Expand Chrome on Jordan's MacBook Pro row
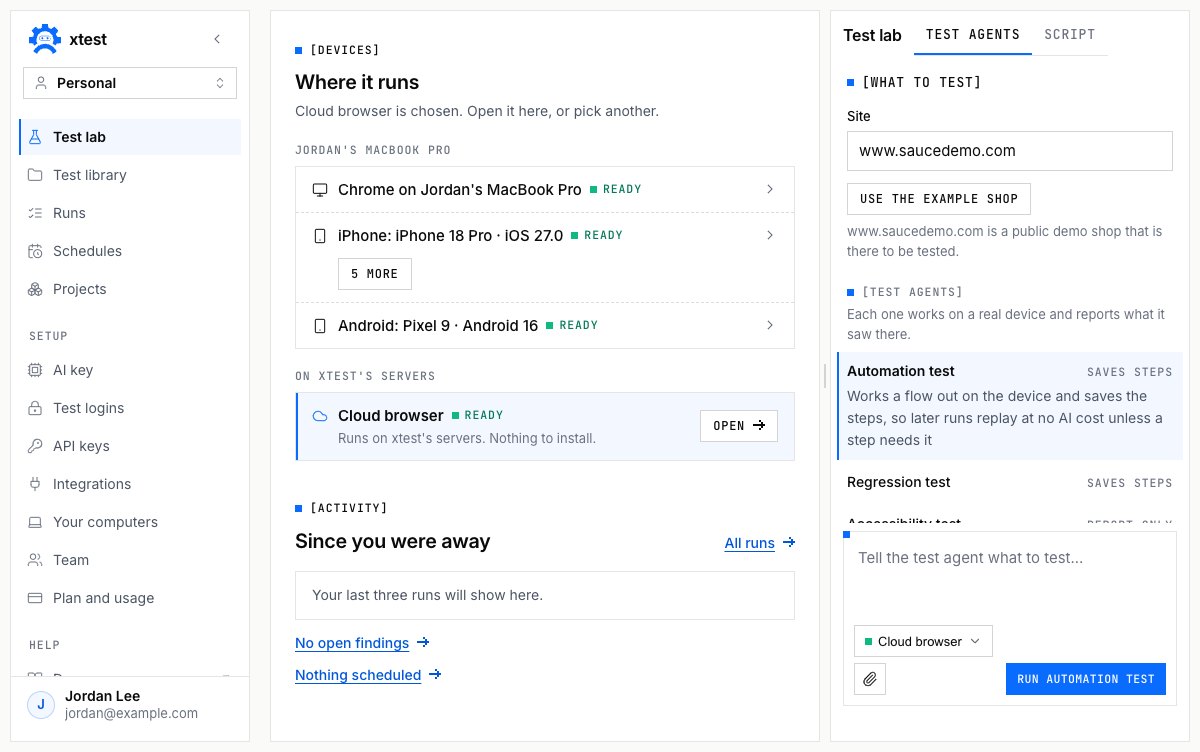Viewport: 1200px width, 752px height. pos(545,189)
